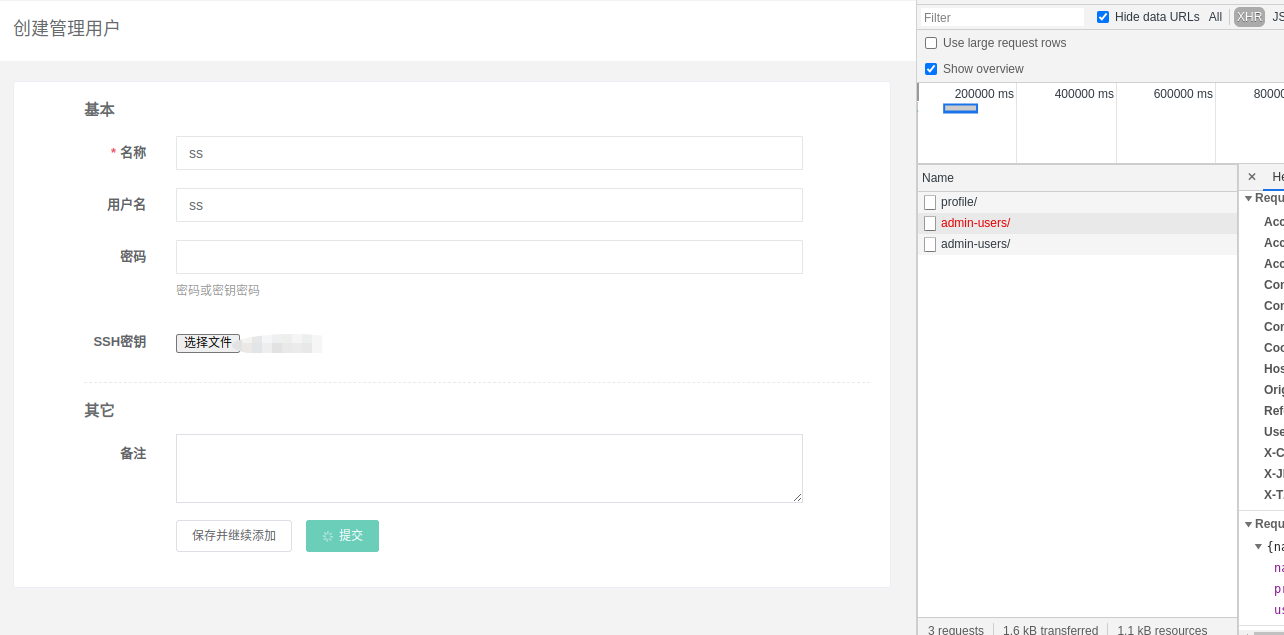Viewport: 1284px width, 635px height.
Task: Collapse the second Request section disclosure triangle
Action: point(1249,523)
